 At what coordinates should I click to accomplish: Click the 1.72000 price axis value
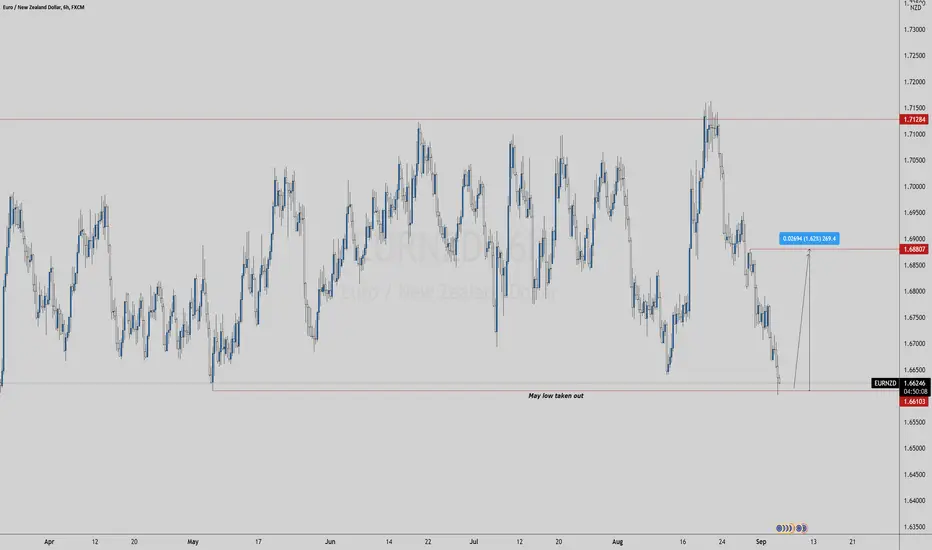tap(914, 81)
